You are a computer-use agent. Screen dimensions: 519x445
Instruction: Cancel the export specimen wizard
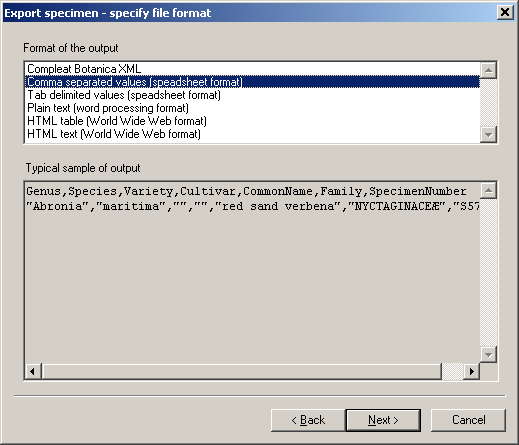(x=468, y=420)
